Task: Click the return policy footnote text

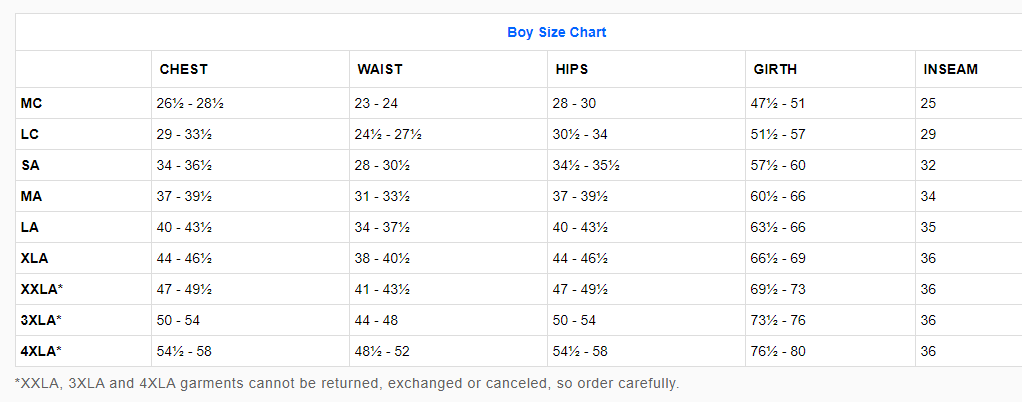Action: pyautogui.click(x=346, y=383)
